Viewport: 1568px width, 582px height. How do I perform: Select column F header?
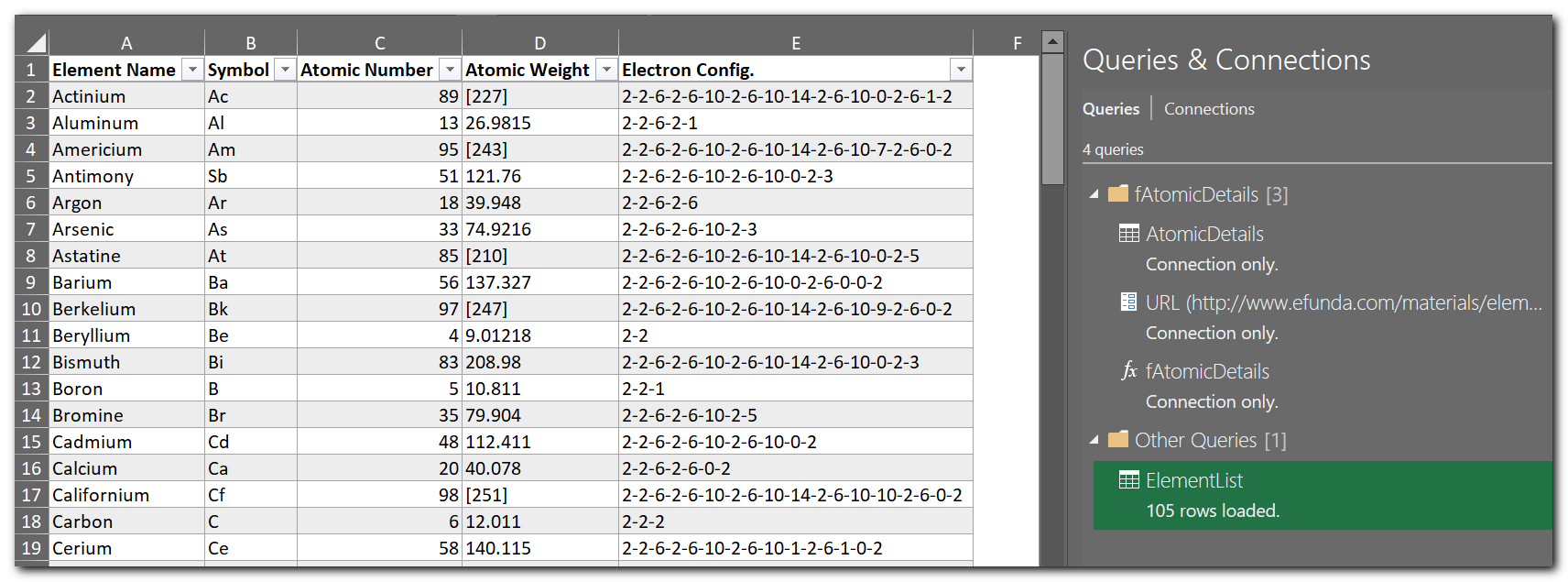1007,43
